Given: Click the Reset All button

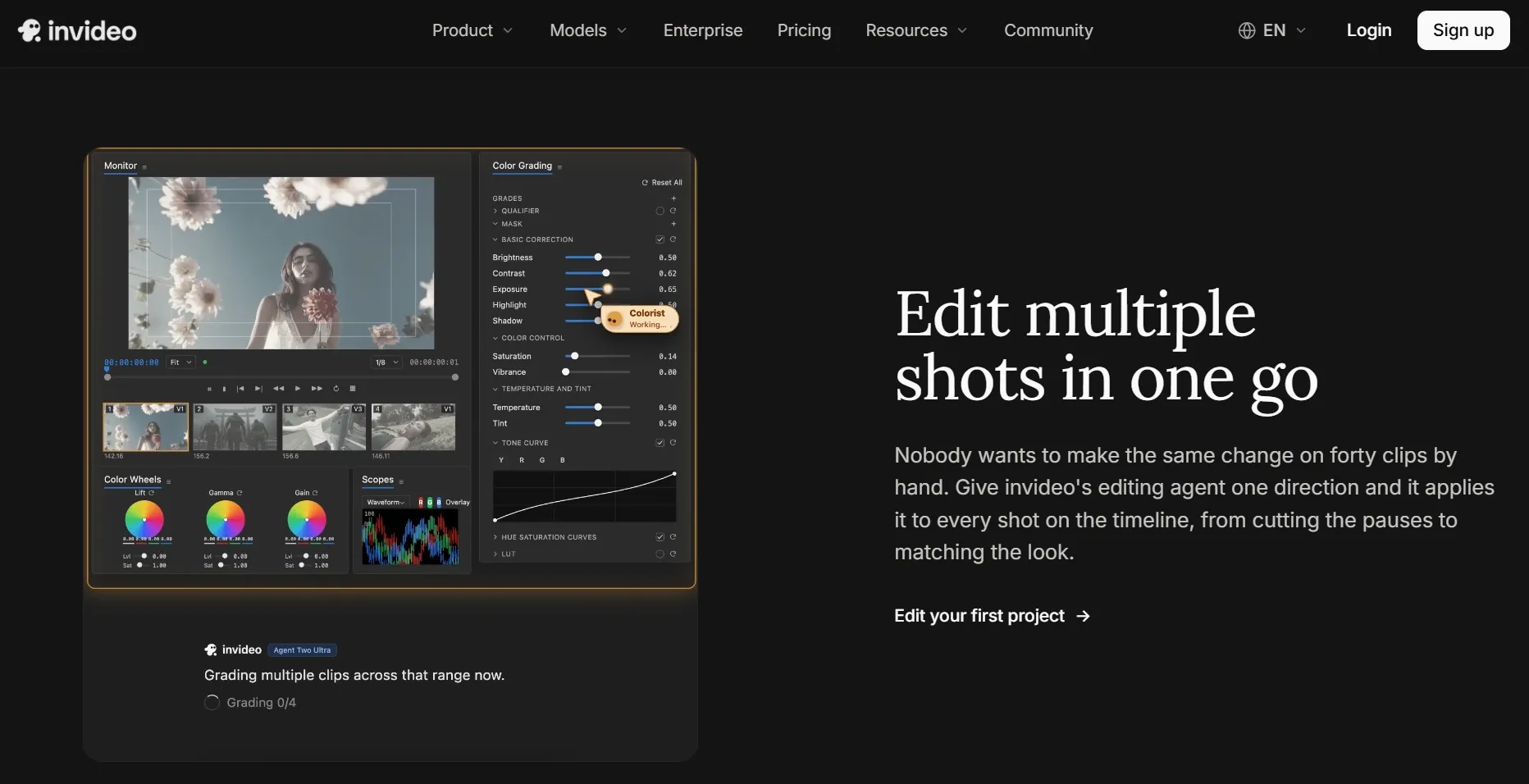Looking at the screenshot, I should (662, 183).
